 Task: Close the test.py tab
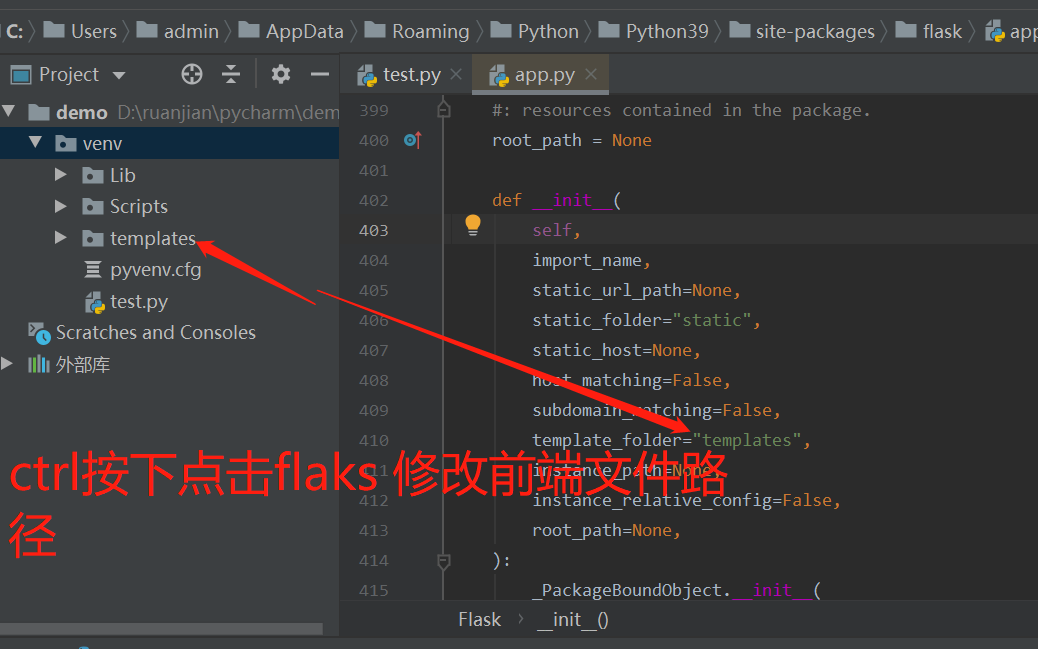click(x=456, y=74)
